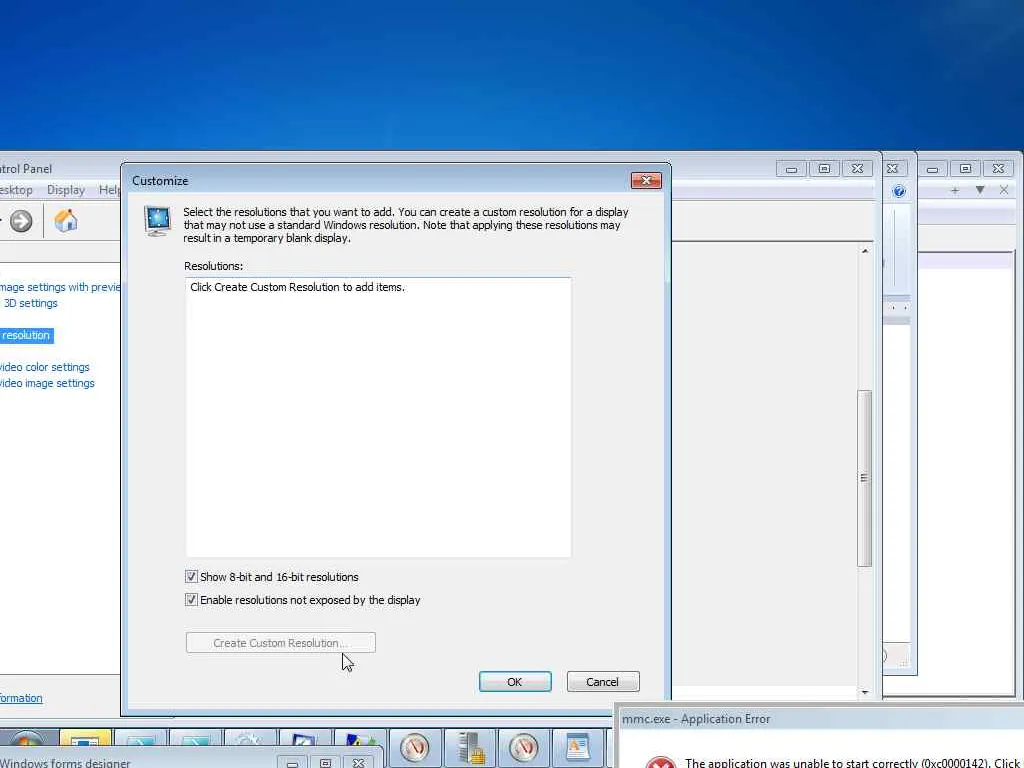
Task: Maximize the Windows forms designer window
Action: tap(325, 763)
